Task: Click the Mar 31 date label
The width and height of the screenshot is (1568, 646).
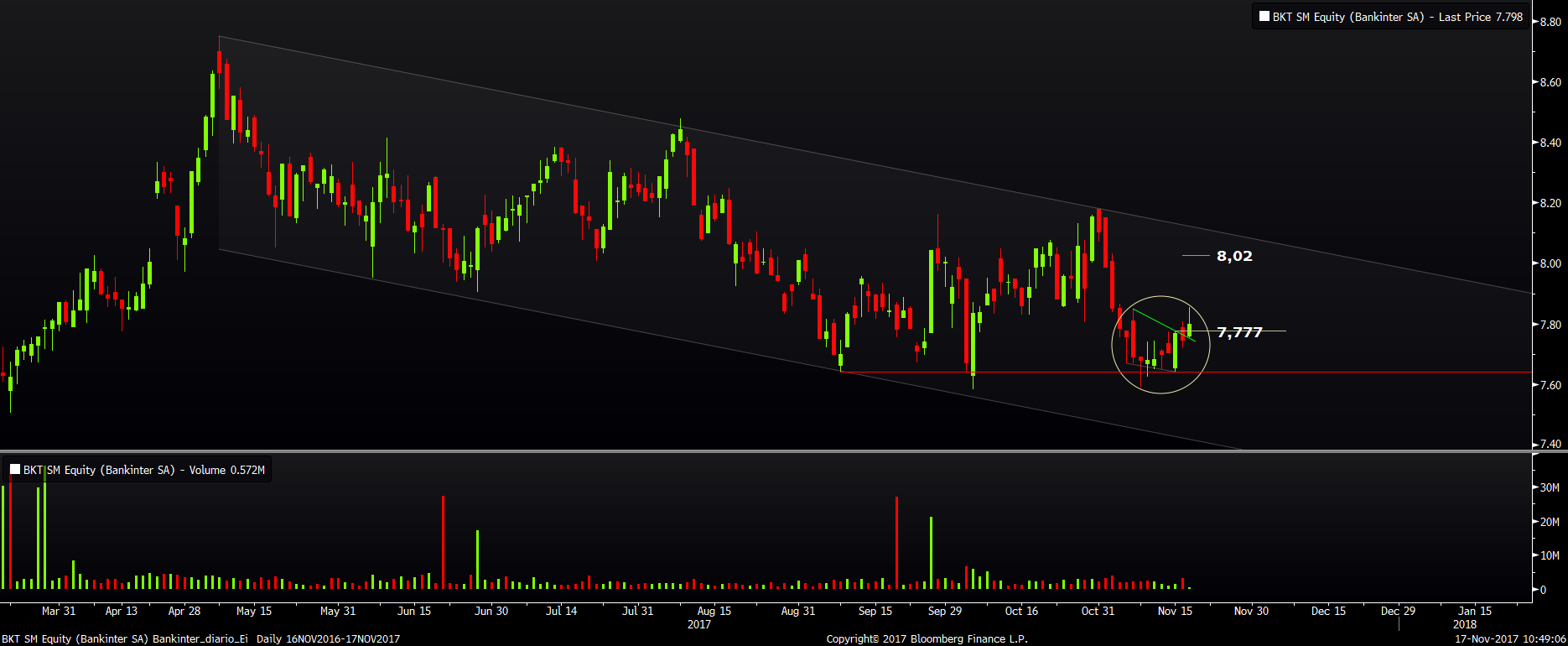Action: (59, 611)
